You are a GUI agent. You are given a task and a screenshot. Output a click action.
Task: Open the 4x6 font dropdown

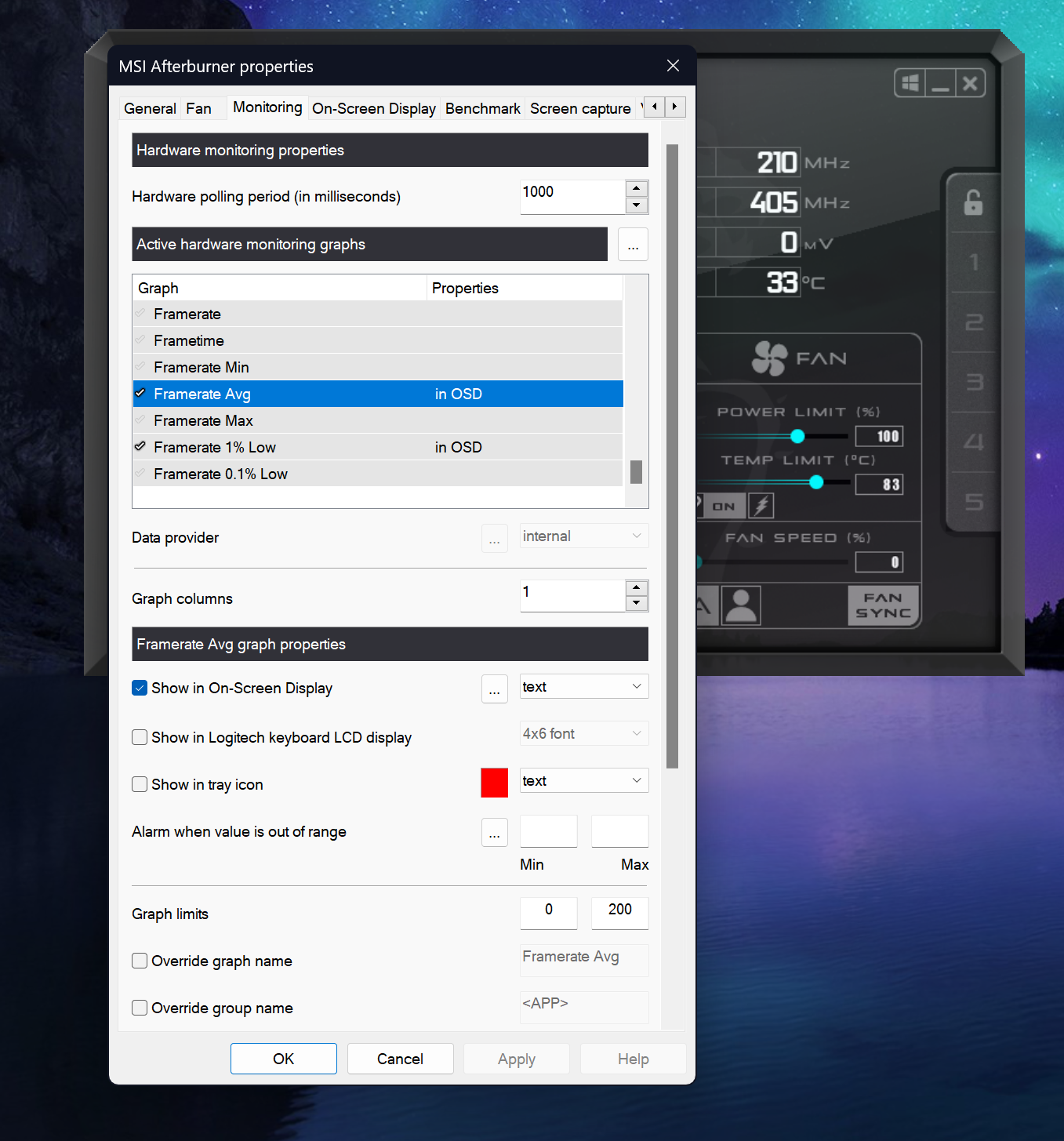click(584, 734)
